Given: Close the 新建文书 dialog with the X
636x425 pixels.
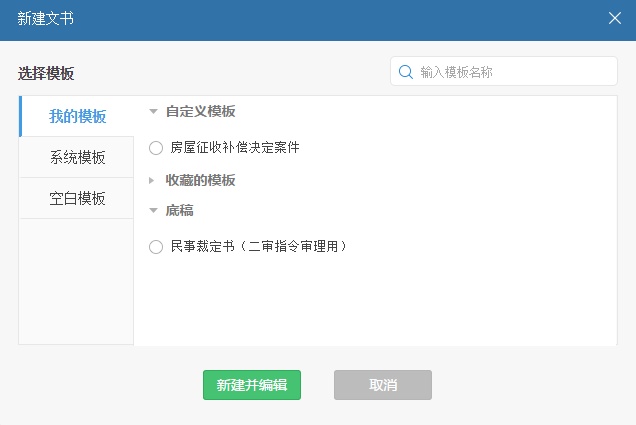Looking at the screenshot, I should [x=615, y=18].
